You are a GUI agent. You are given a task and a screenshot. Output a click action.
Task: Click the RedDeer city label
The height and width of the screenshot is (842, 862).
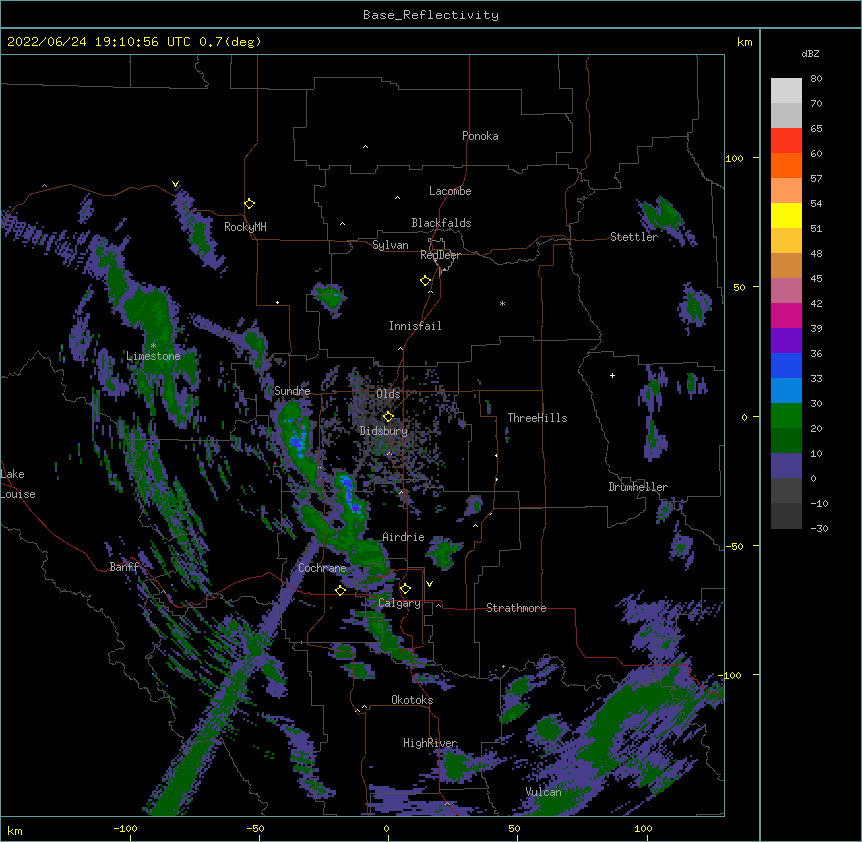tap(440, 255)
